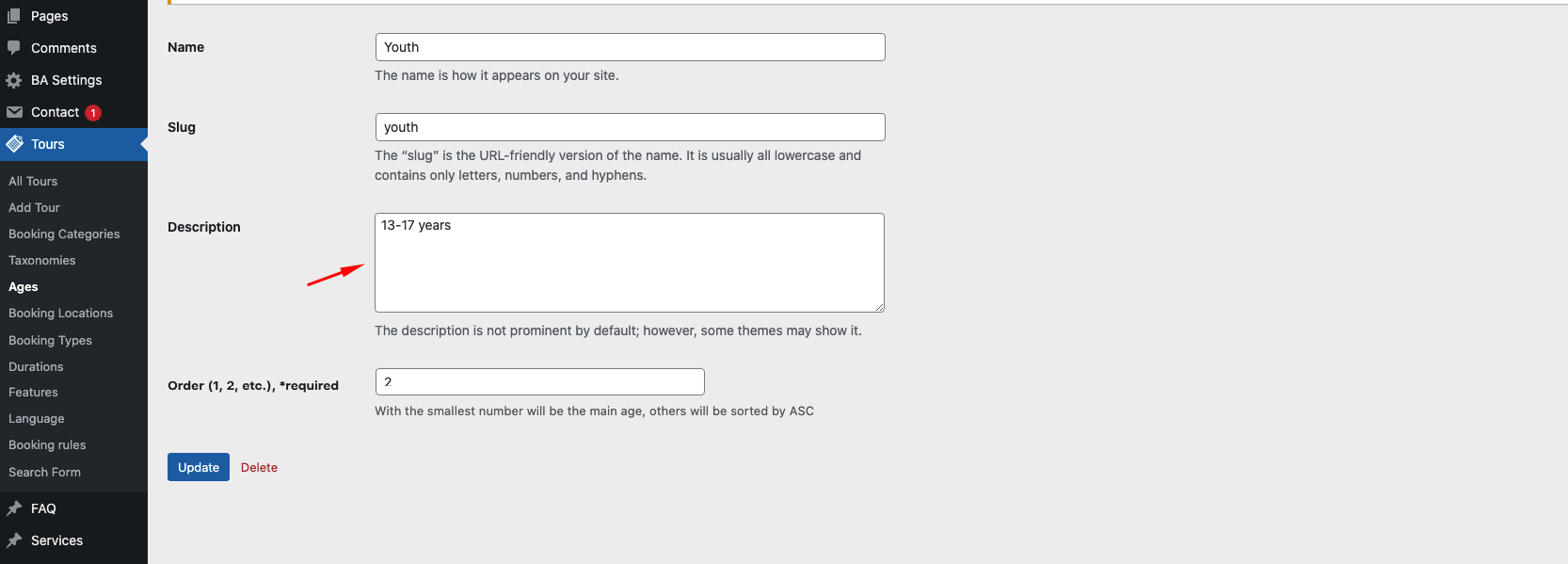Open Add Tour submenu item
Viewport: 1568px width, 564px height.
tap(34, 207)
